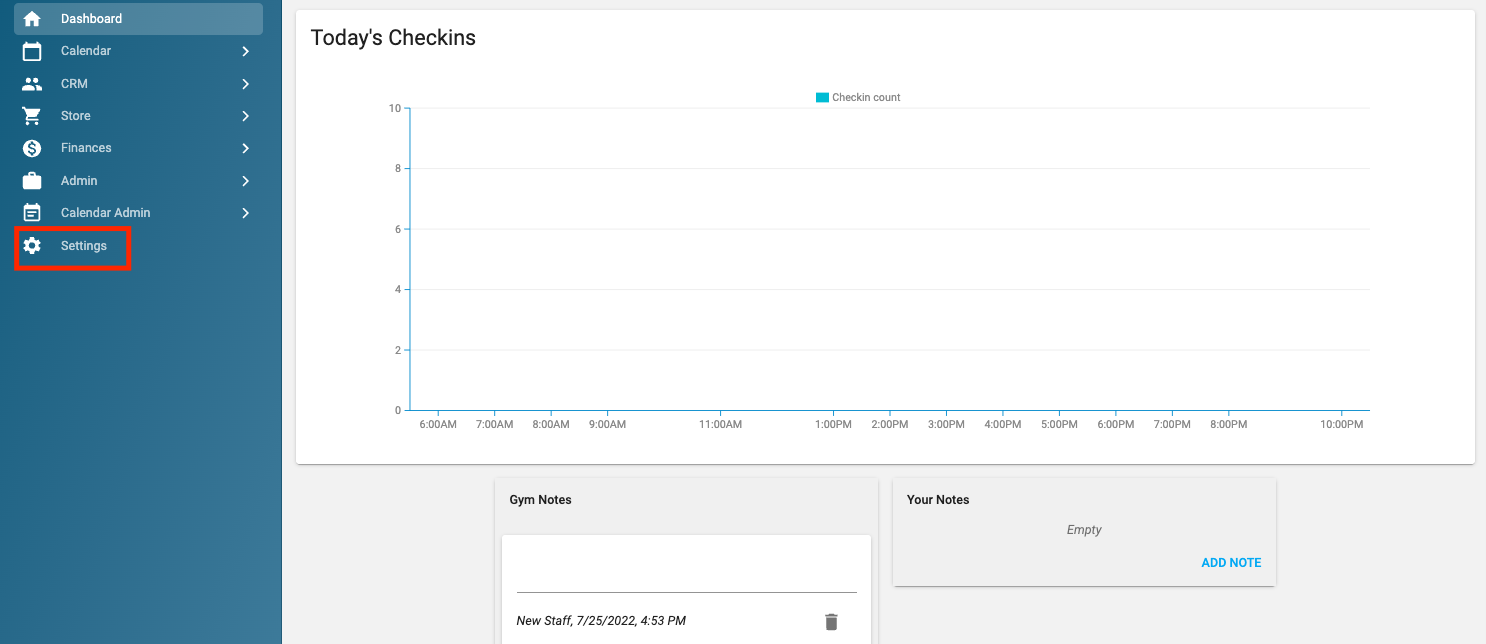Click the CRM people icon

32,84
